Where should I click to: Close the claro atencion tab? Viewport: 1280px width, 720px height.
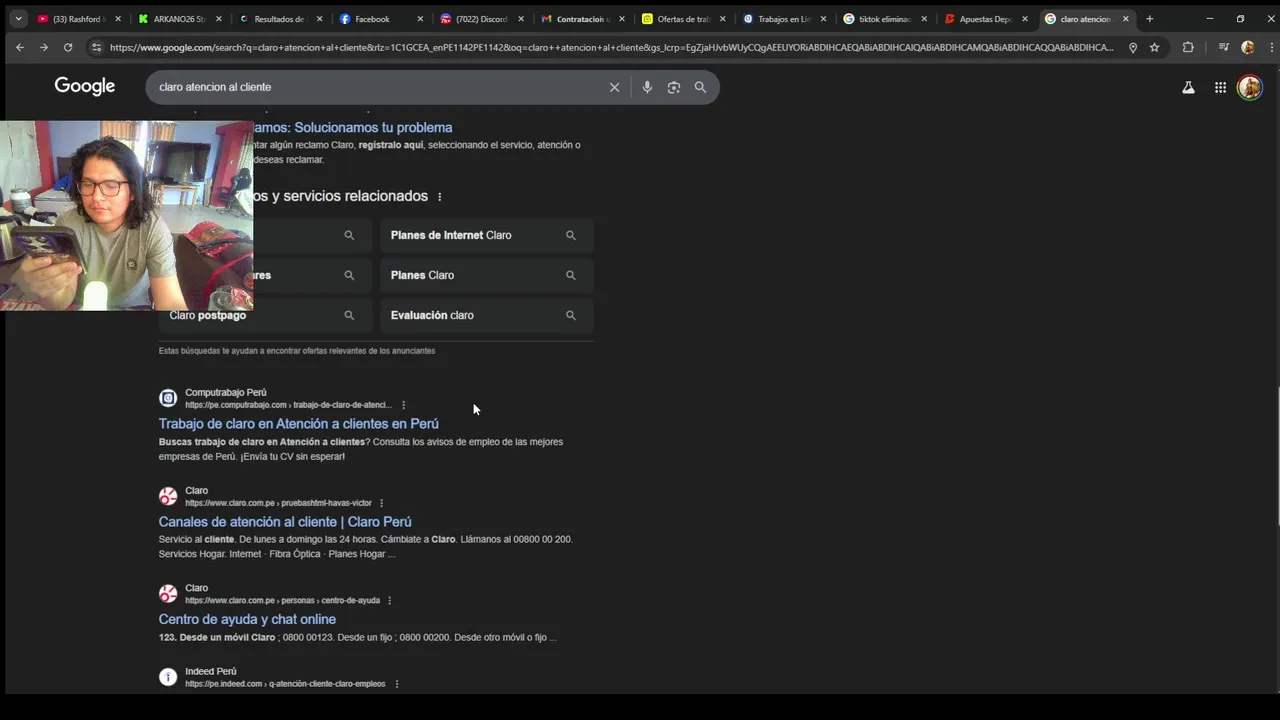point(1125,19)
